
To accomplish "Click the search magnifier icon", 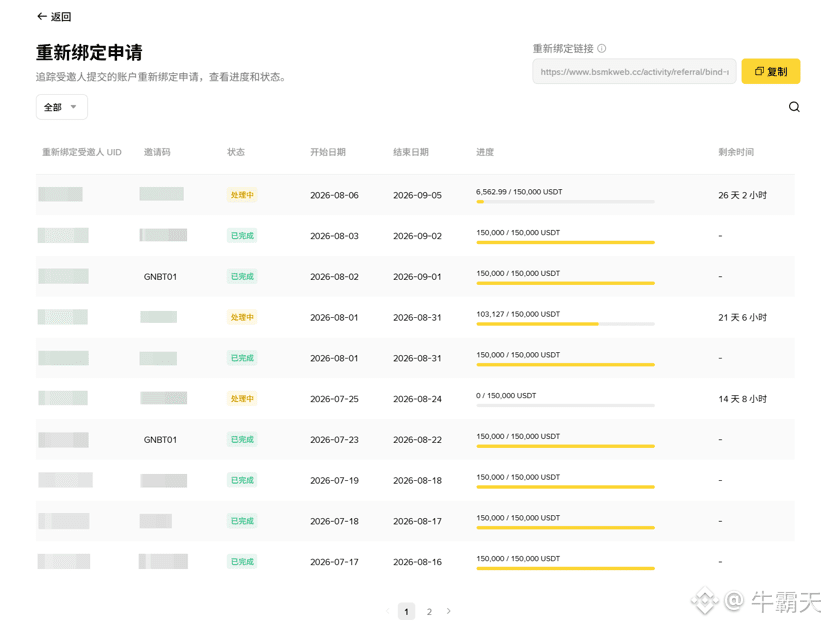I will pyautogui.click(x=794, y=107).
